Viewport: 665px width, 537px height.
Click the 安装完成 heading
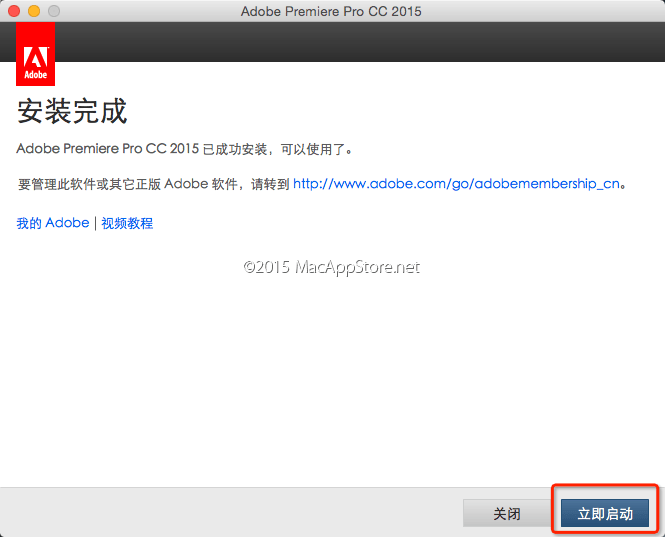[72, 111]
